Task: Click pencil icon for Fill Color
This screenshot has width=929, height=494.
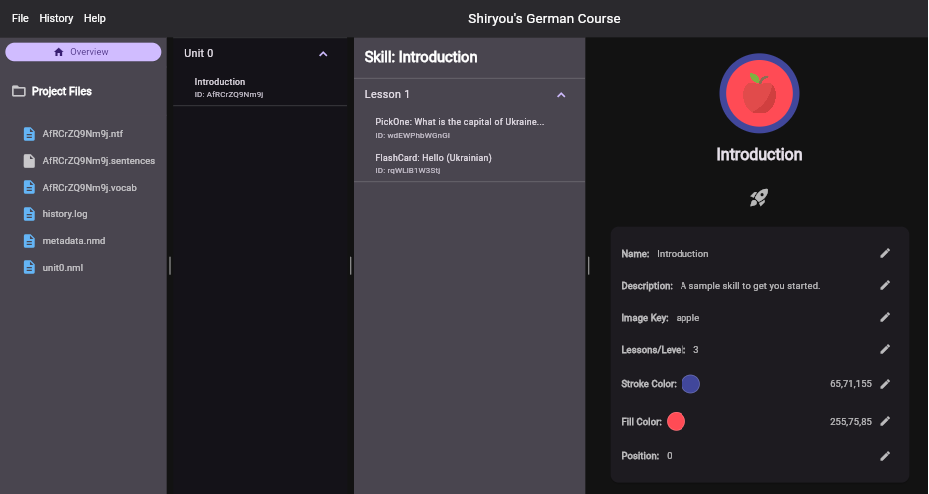Action: click(x=884, y=422)
